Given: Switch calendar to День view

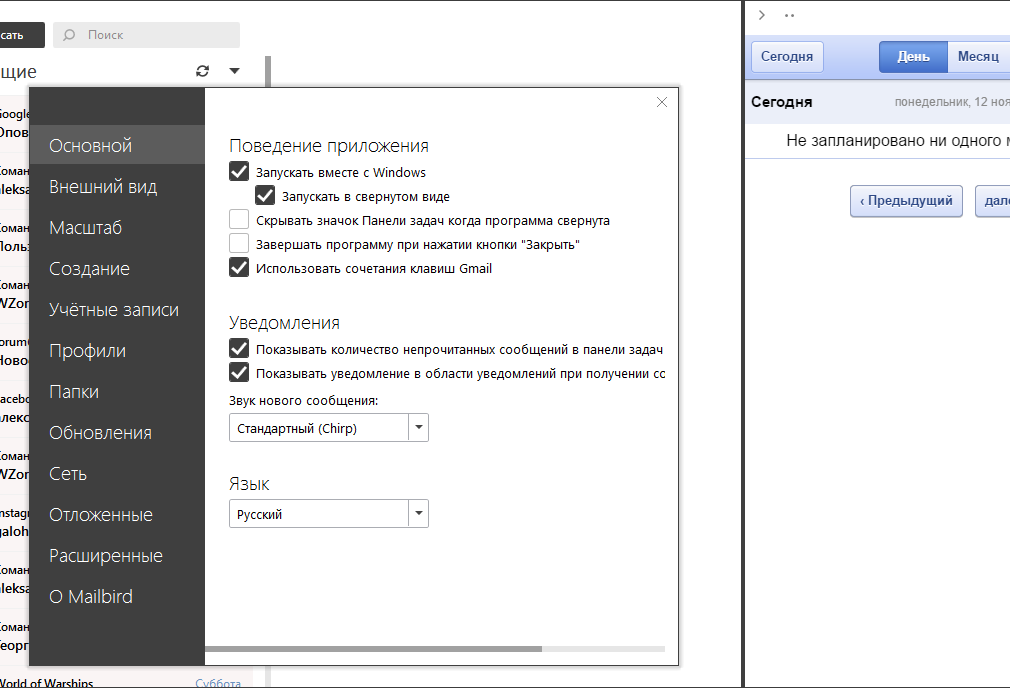Looking at the screenshot, I should click(x=913, y=57).
